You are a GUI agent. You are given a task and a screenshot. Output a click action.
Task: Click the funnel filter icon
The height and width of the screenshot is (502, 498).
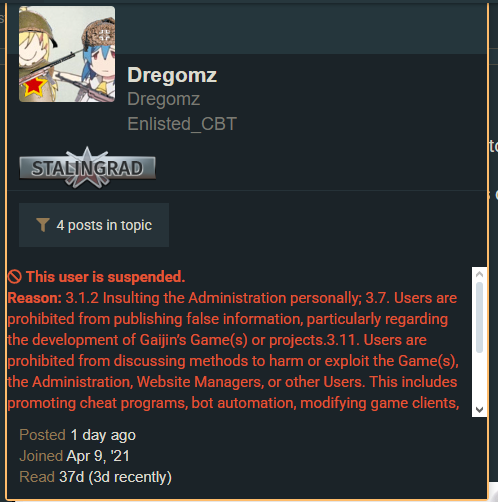pos(43,225)
